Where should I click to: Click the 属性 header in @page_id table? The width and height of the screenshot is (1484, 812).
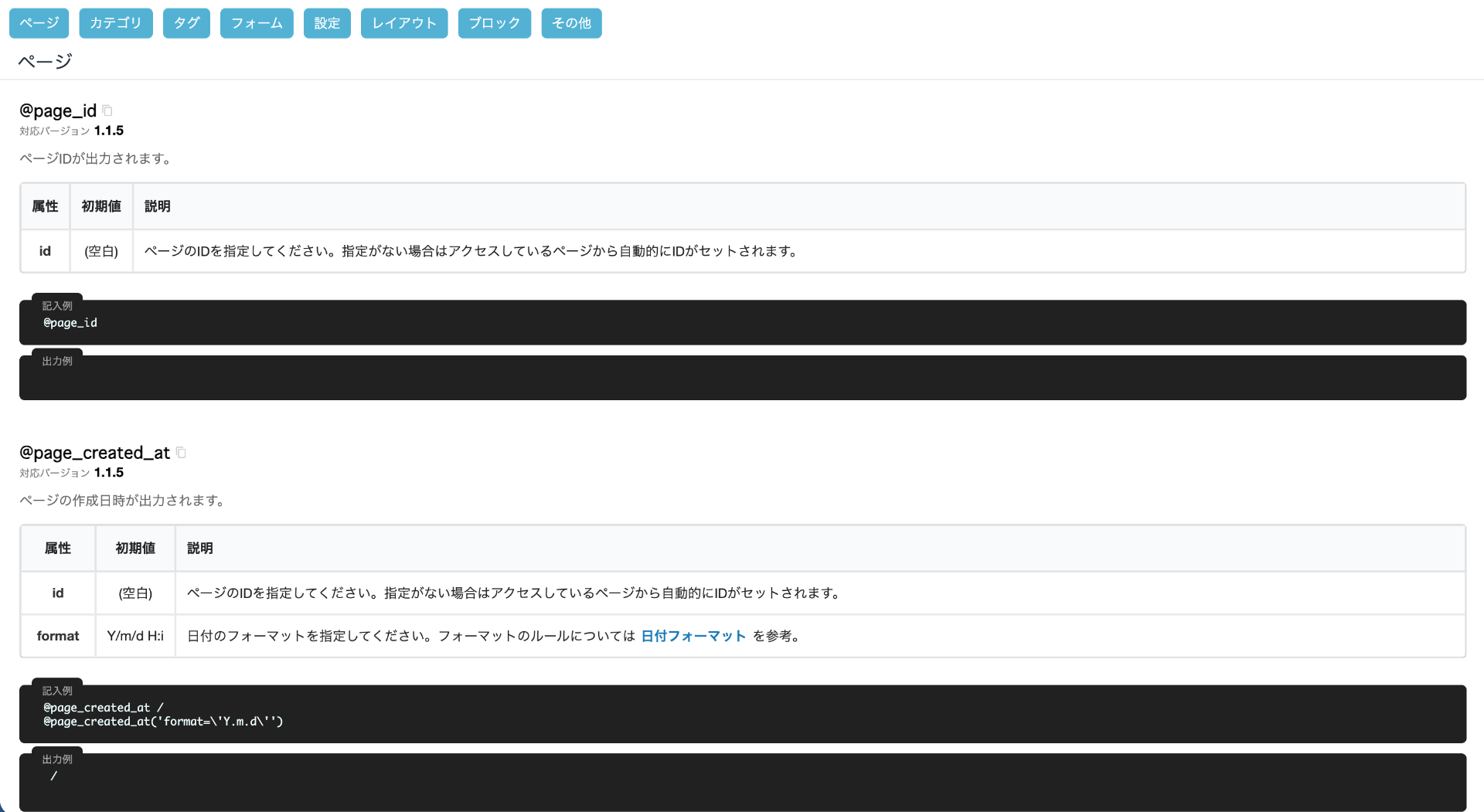[x=45, y=206]
